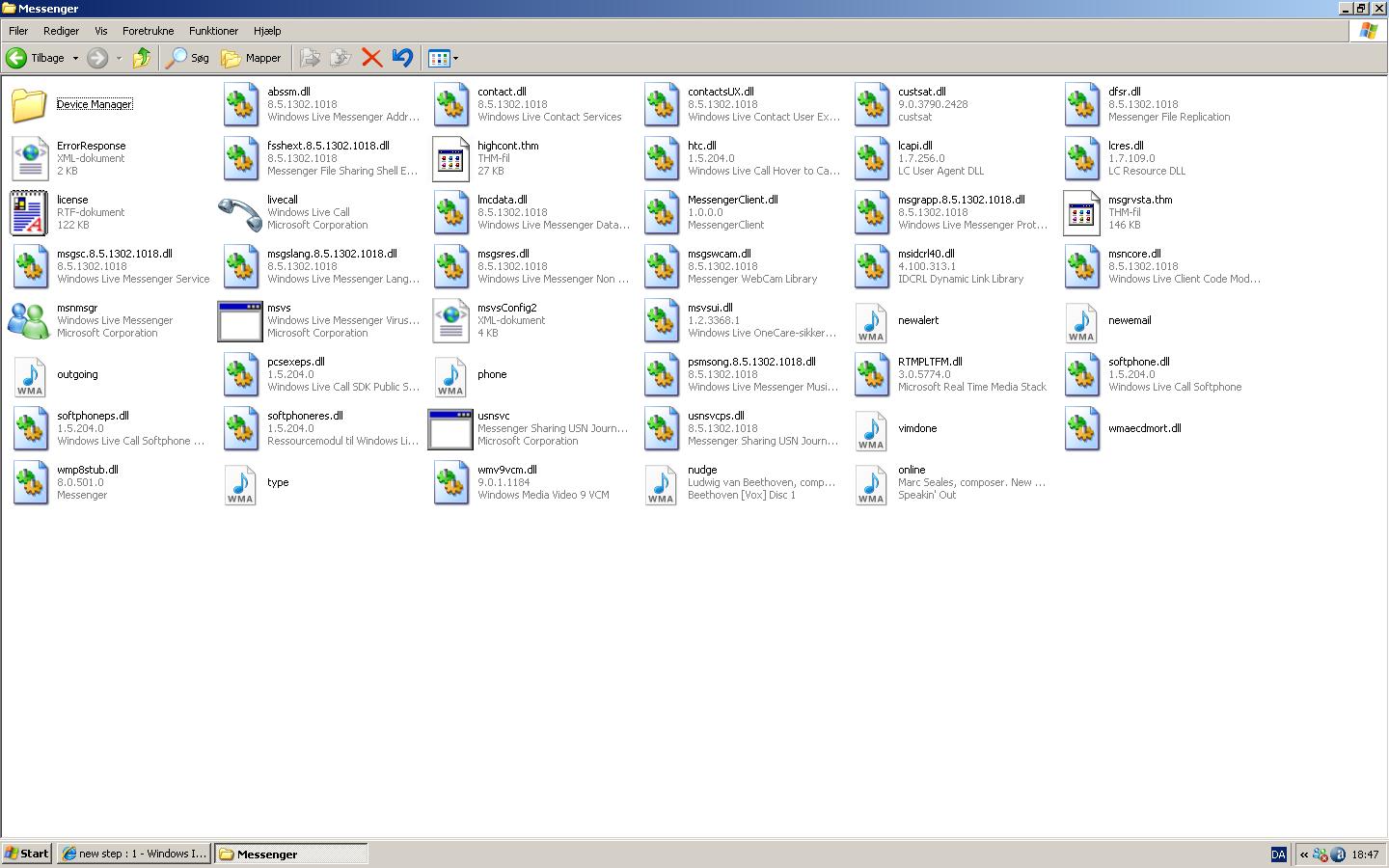Screen dimensions: 1389x868
Task: Select the custsat.dll file icon
Action: click(872, 104)
